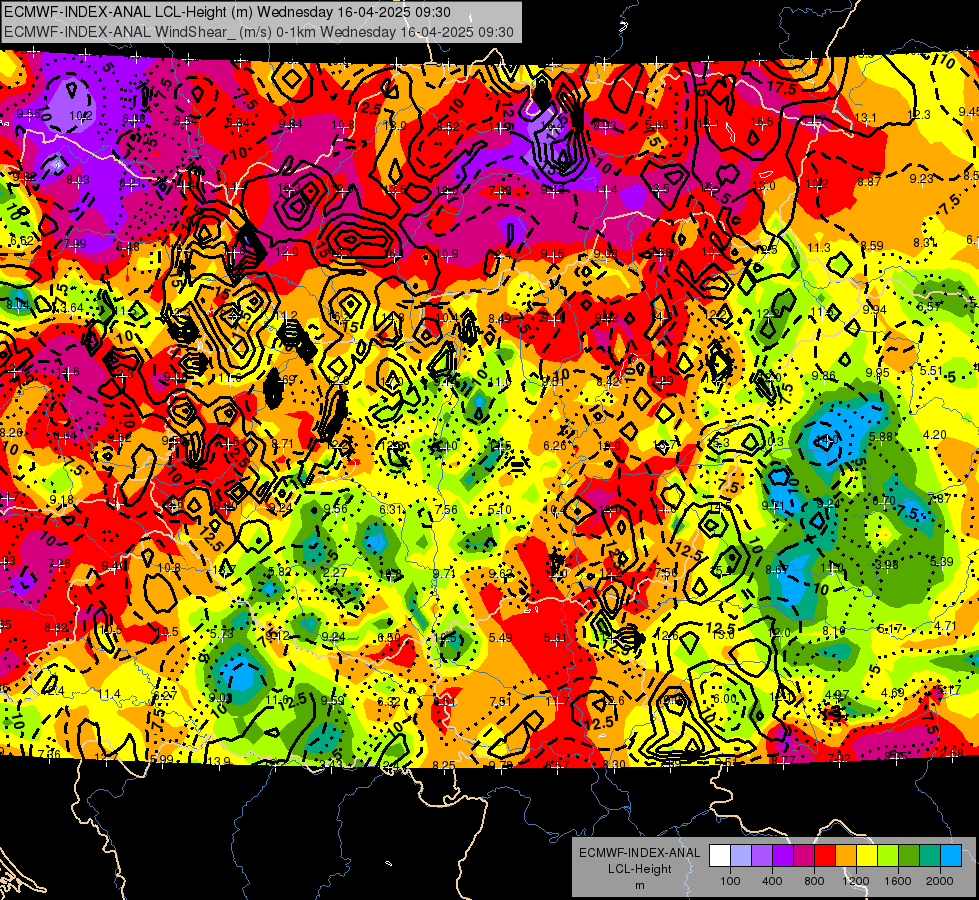Click the legend tick label 1600
The image size is (979, 900).
(x=898, y=881)
